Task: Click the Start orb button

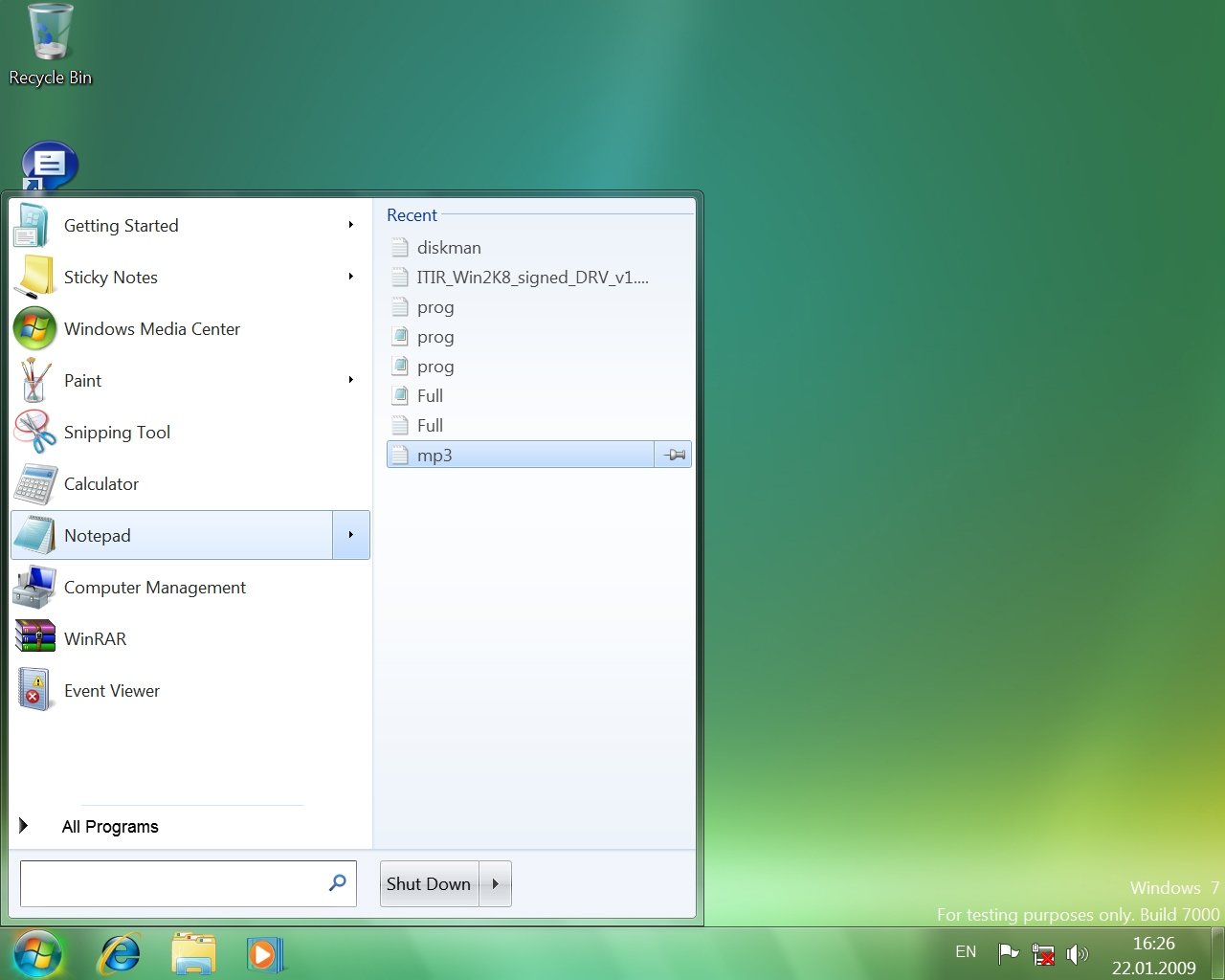Action: click(x=37, y=954)
